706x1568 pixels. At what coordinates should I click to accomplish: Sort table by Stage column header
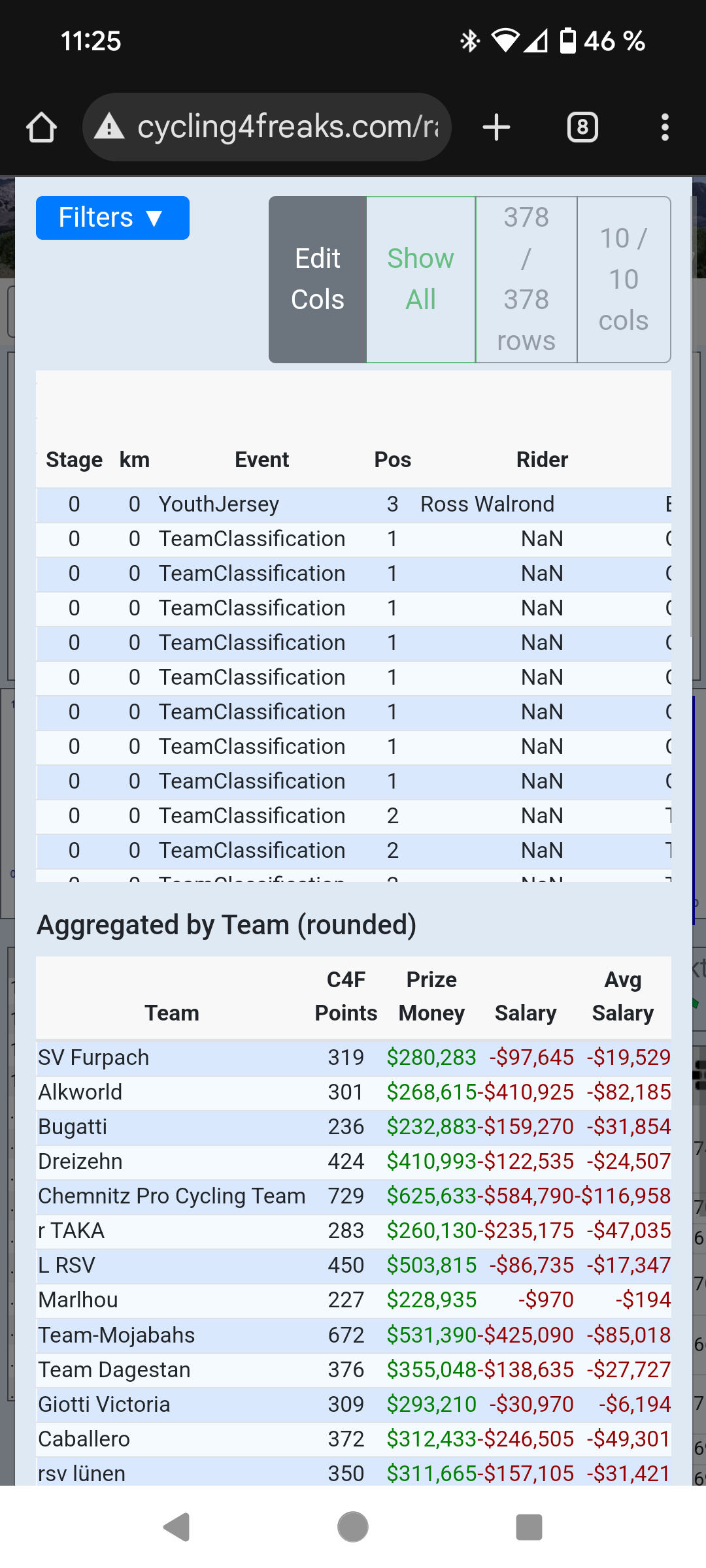point(74,460)
